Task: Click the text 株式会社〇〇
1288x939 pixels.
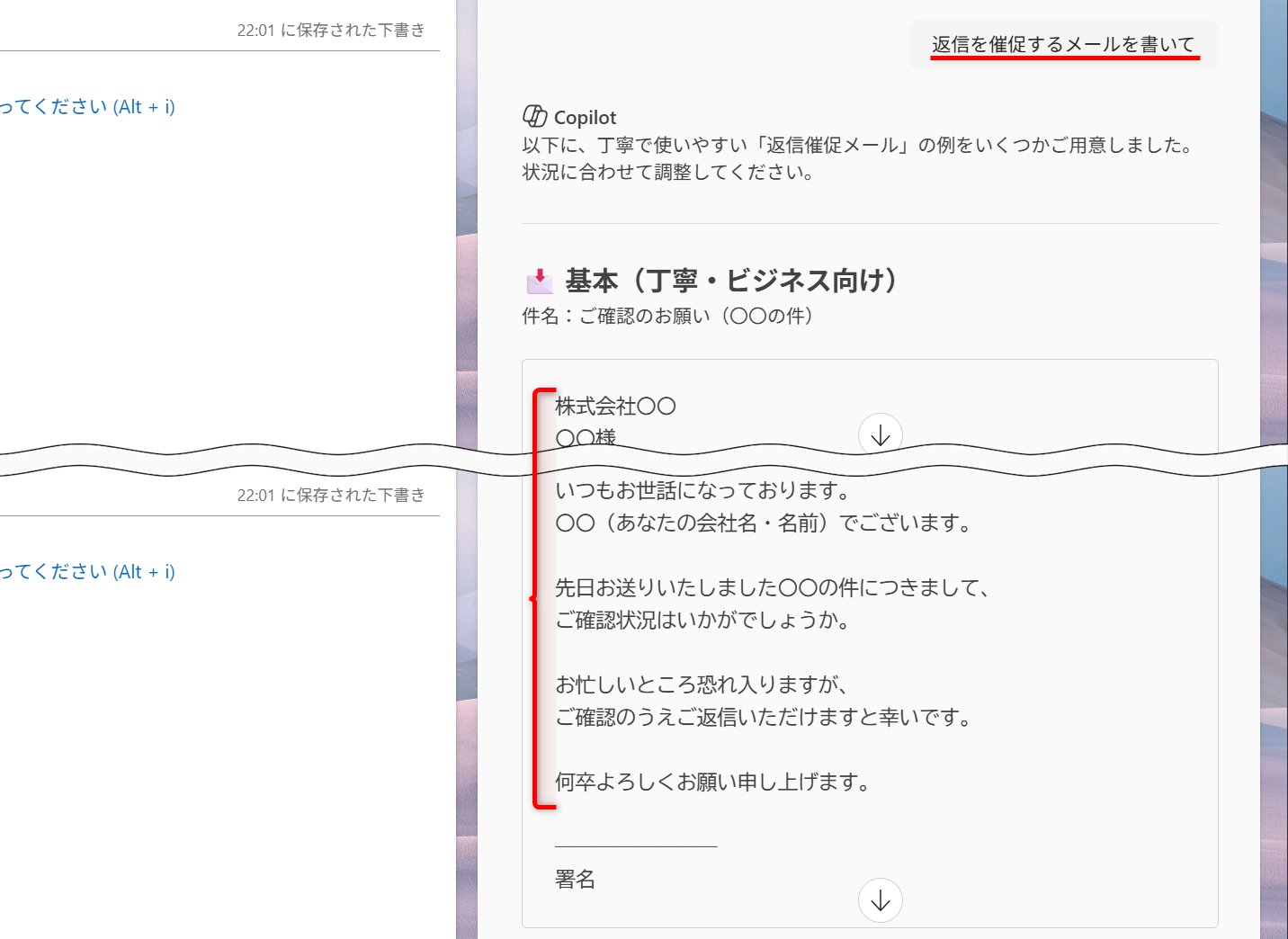Action: coord(615,407)
